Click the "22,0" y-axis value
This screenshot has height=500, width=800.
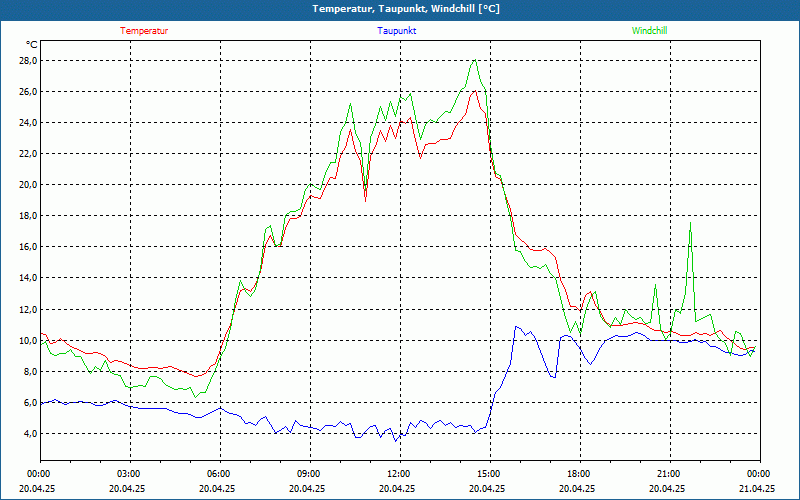pos(29,154)
